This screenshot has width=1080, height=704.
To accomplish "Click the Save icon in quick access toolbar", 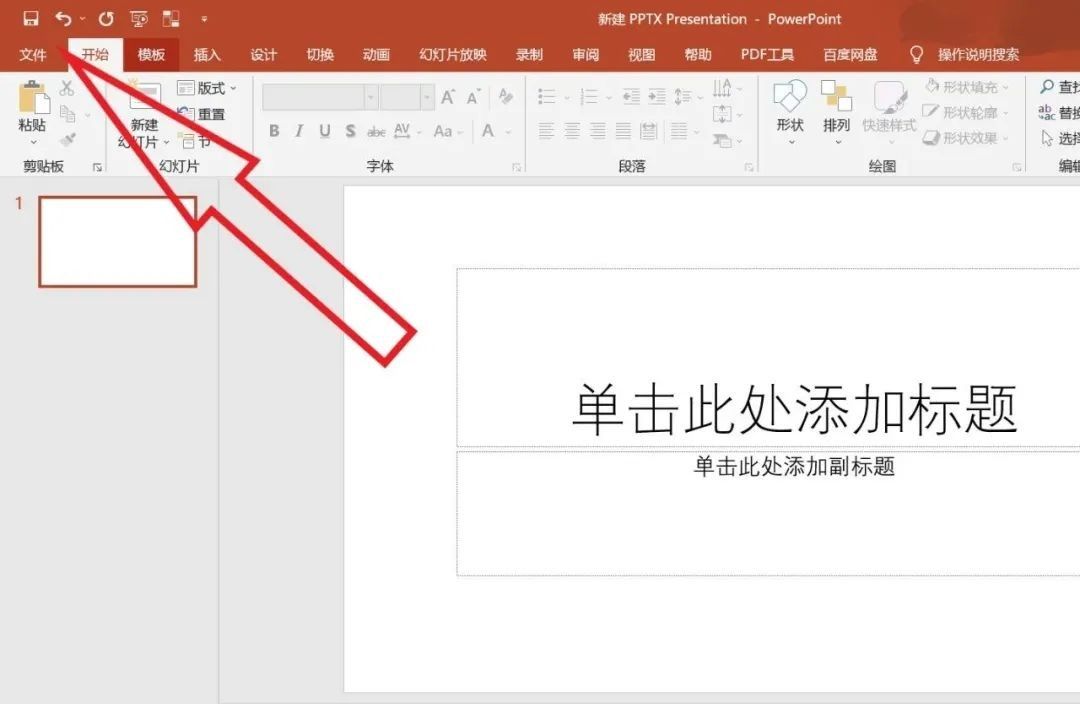I will click(x=30, y=18).
